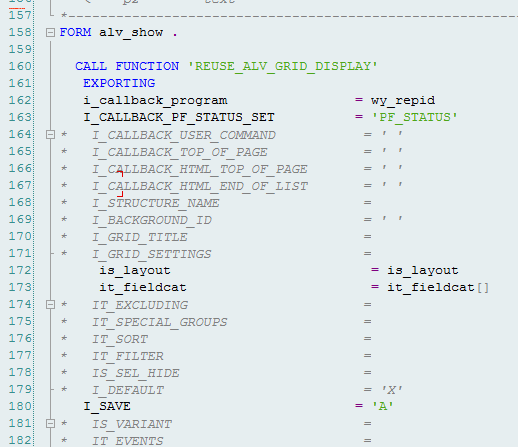Click the is_layout parameter name on line 172
Screen dimensions: 518x447
coord(135,271)
